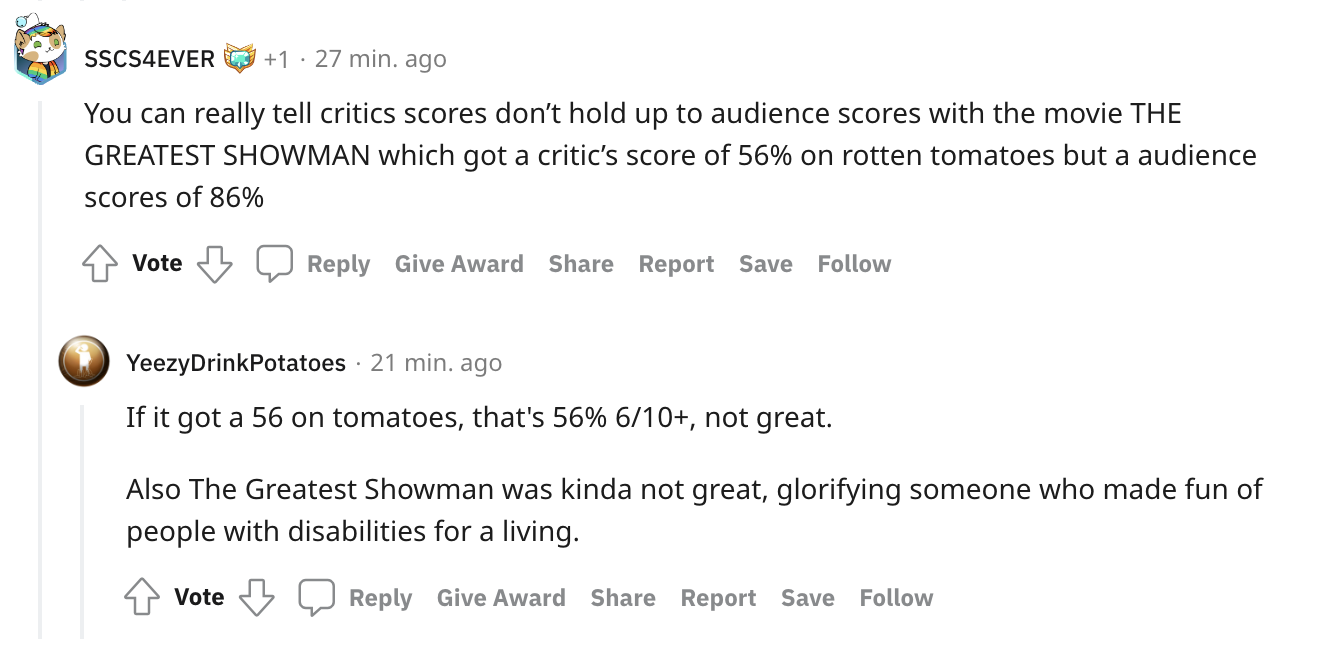Screen dimensions: 1332x648
Task: Click the award badge next to SSCS4EVER
Action: (x=240, y=59)
